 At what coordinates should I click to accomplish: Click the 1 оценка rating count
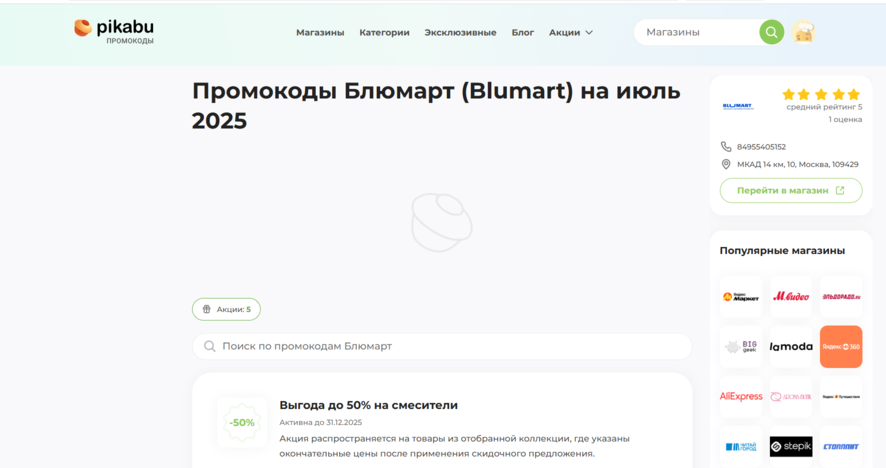tap(845, 119)
